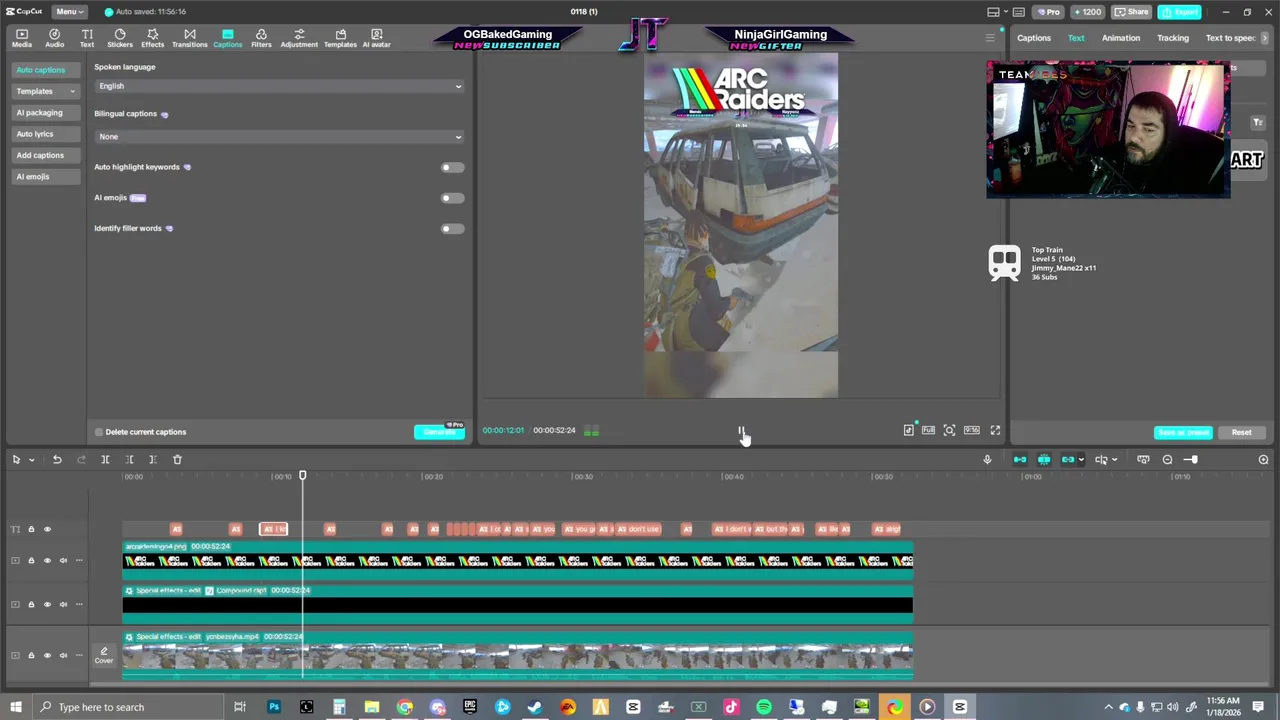Click the Reset button
The width and height of the screenshot is (1280, 720).
pyautogui.click(x=1241, y=432)
